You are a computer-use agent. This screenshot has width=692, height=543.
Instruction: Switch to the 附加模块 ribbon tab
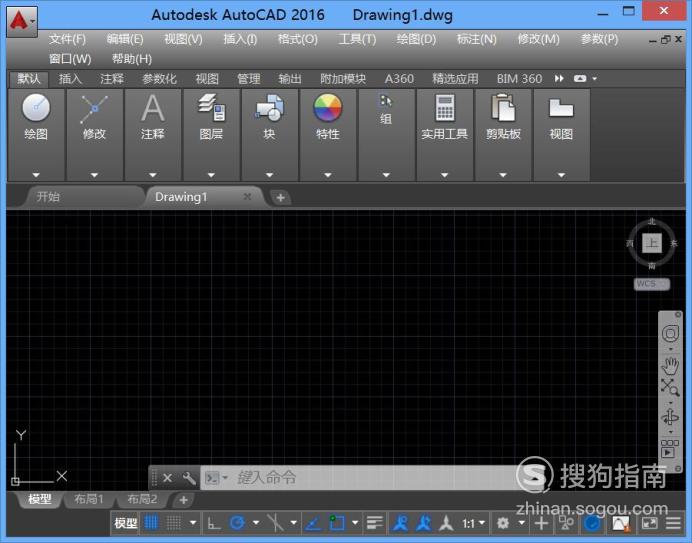pos(343,79)
